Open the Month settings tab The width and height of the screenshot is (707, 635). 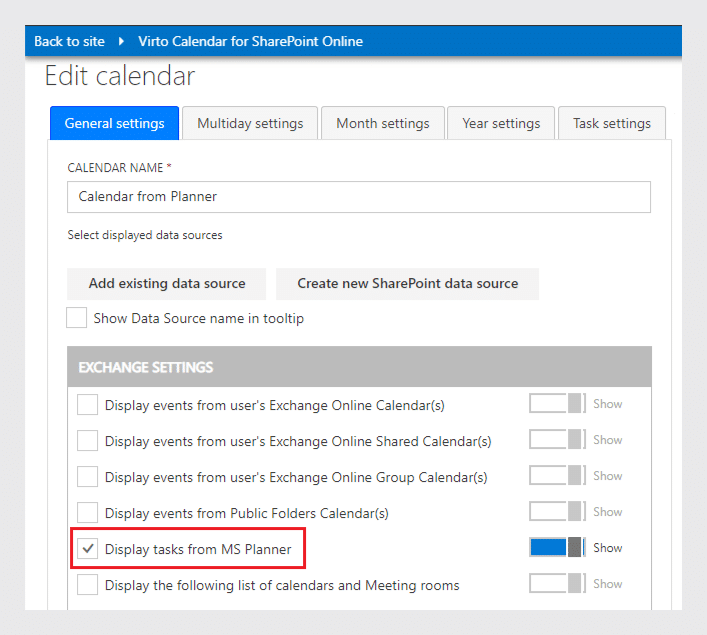click(x=383, y=123)
